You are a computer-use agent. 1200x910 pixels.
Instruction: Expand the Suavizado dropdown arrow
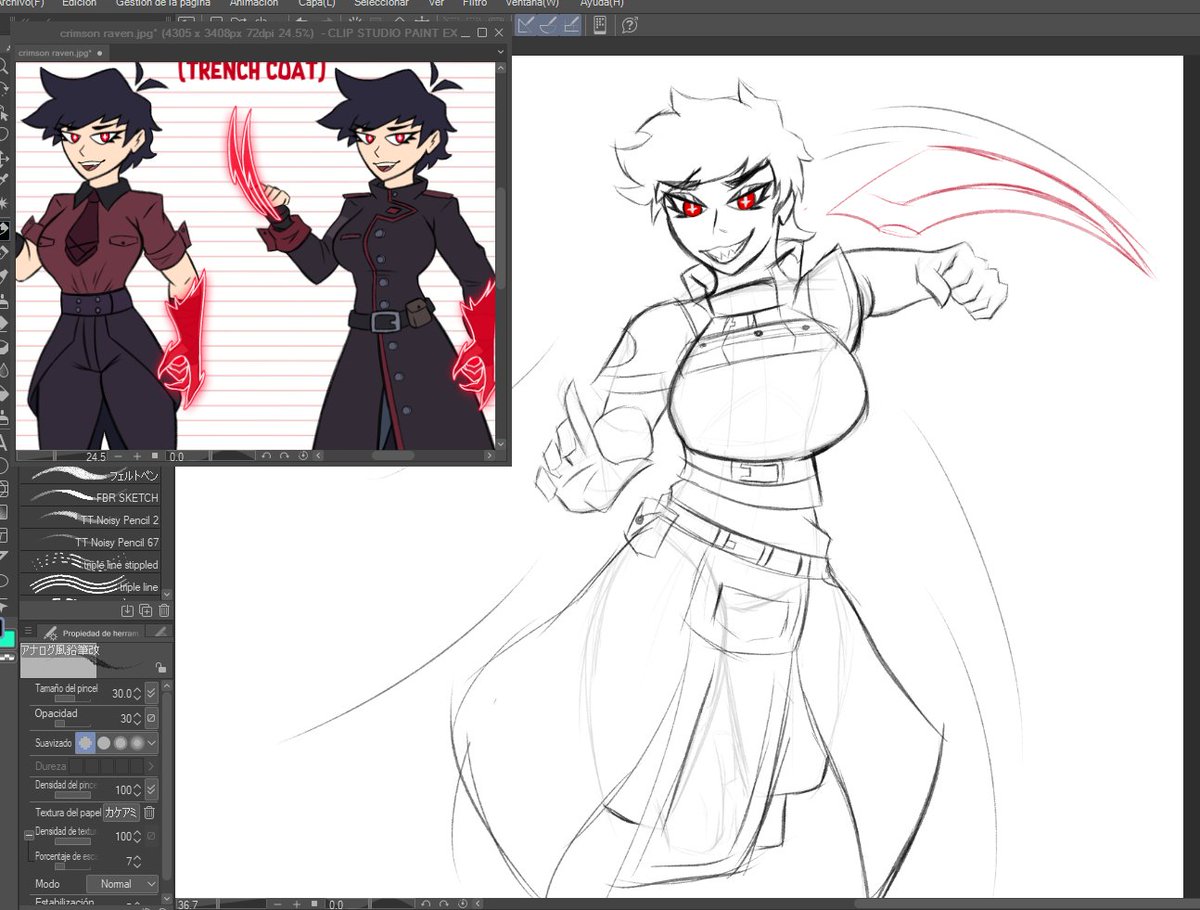(151, 743)
